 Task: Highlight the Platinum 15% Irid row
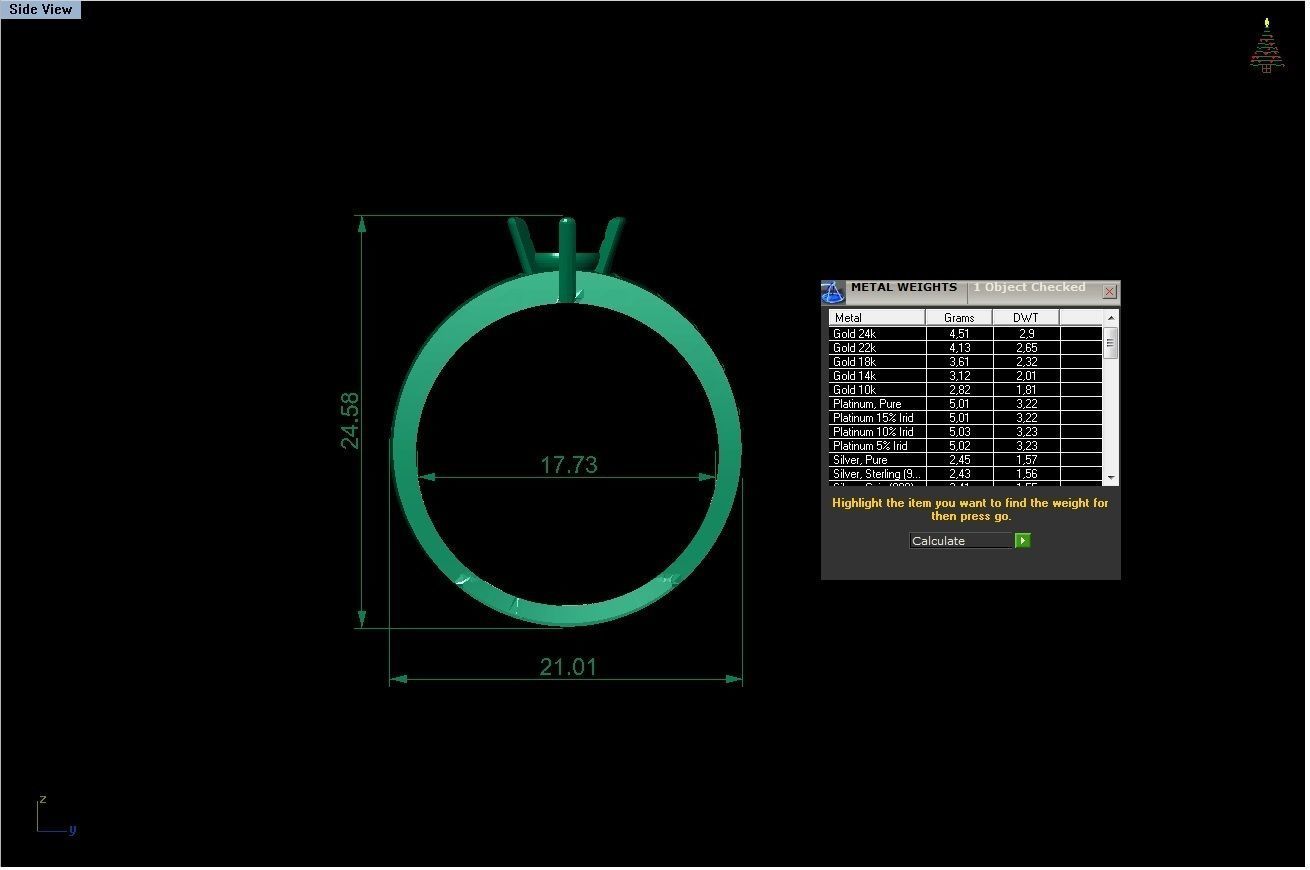click(x=965, y=418)
